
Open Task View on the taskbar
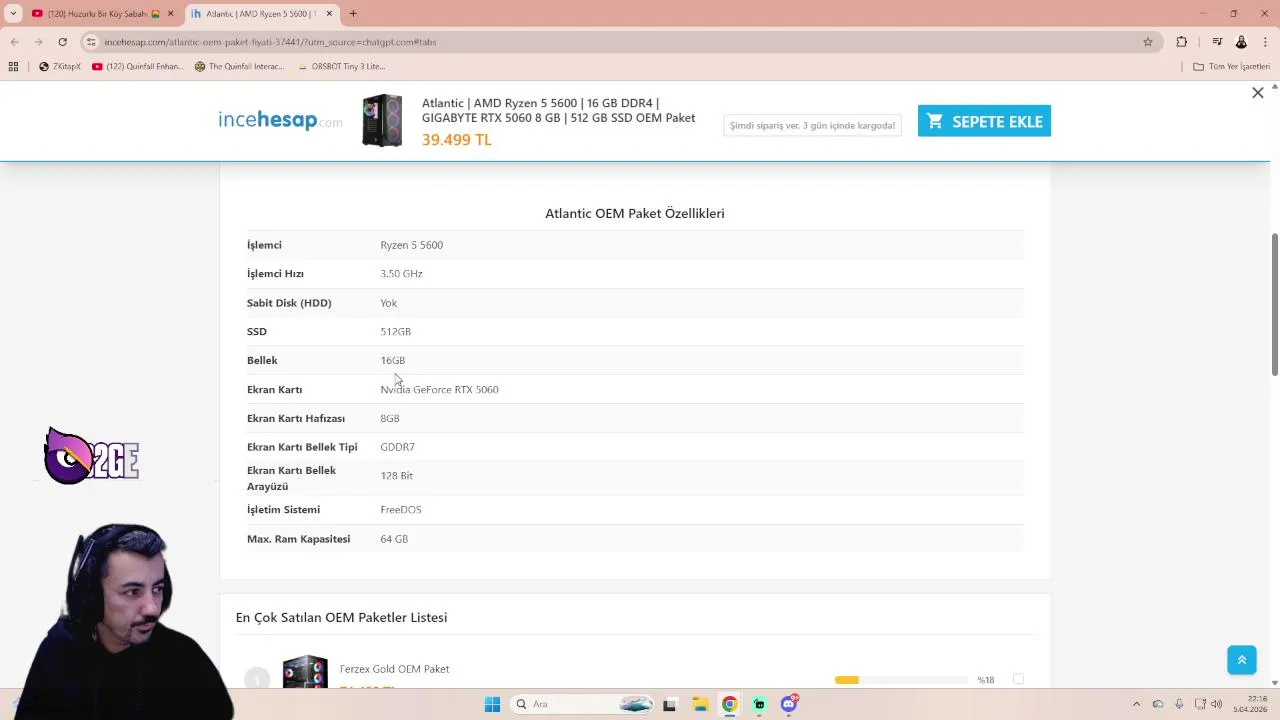coord(670,704)
